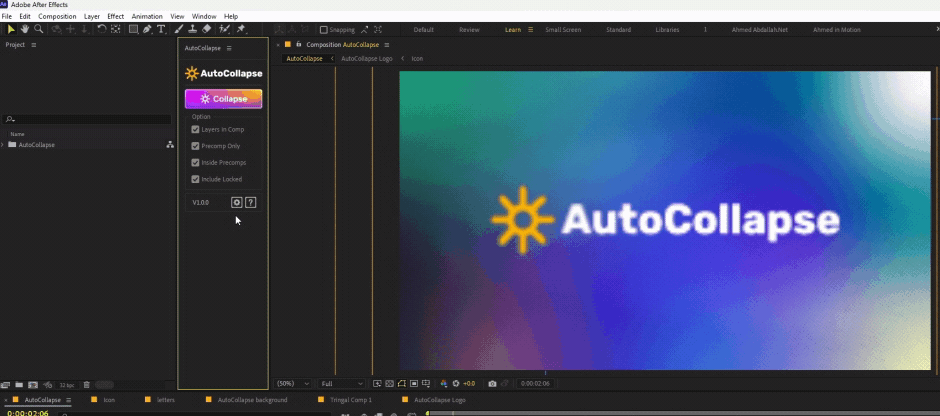
Task: Adjust the +0.0 exposure value
Action: [x=469, y=384]
